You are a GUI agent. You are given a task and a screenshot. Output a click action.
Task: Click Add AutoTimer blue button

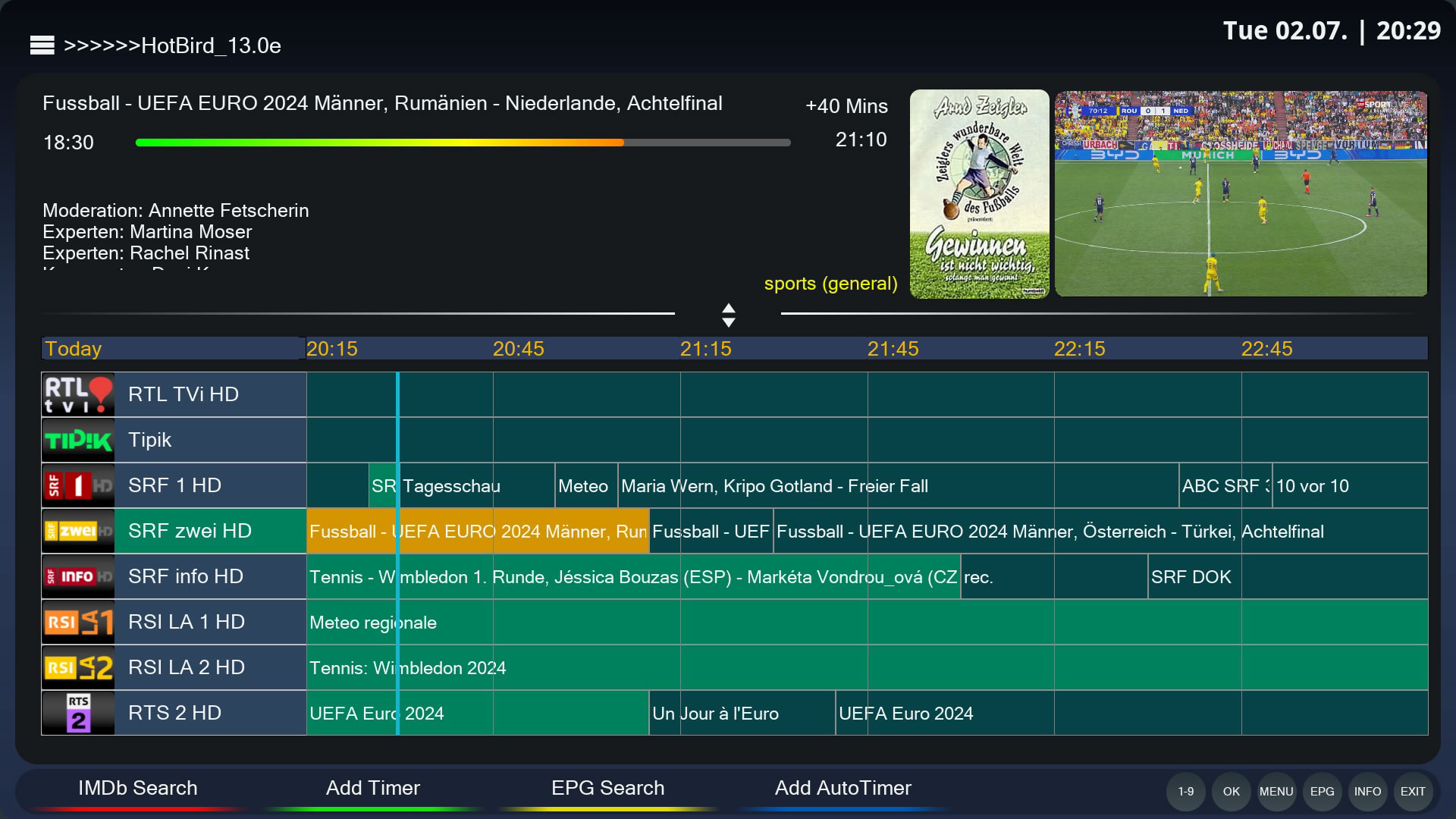click(x=843, y=788)
